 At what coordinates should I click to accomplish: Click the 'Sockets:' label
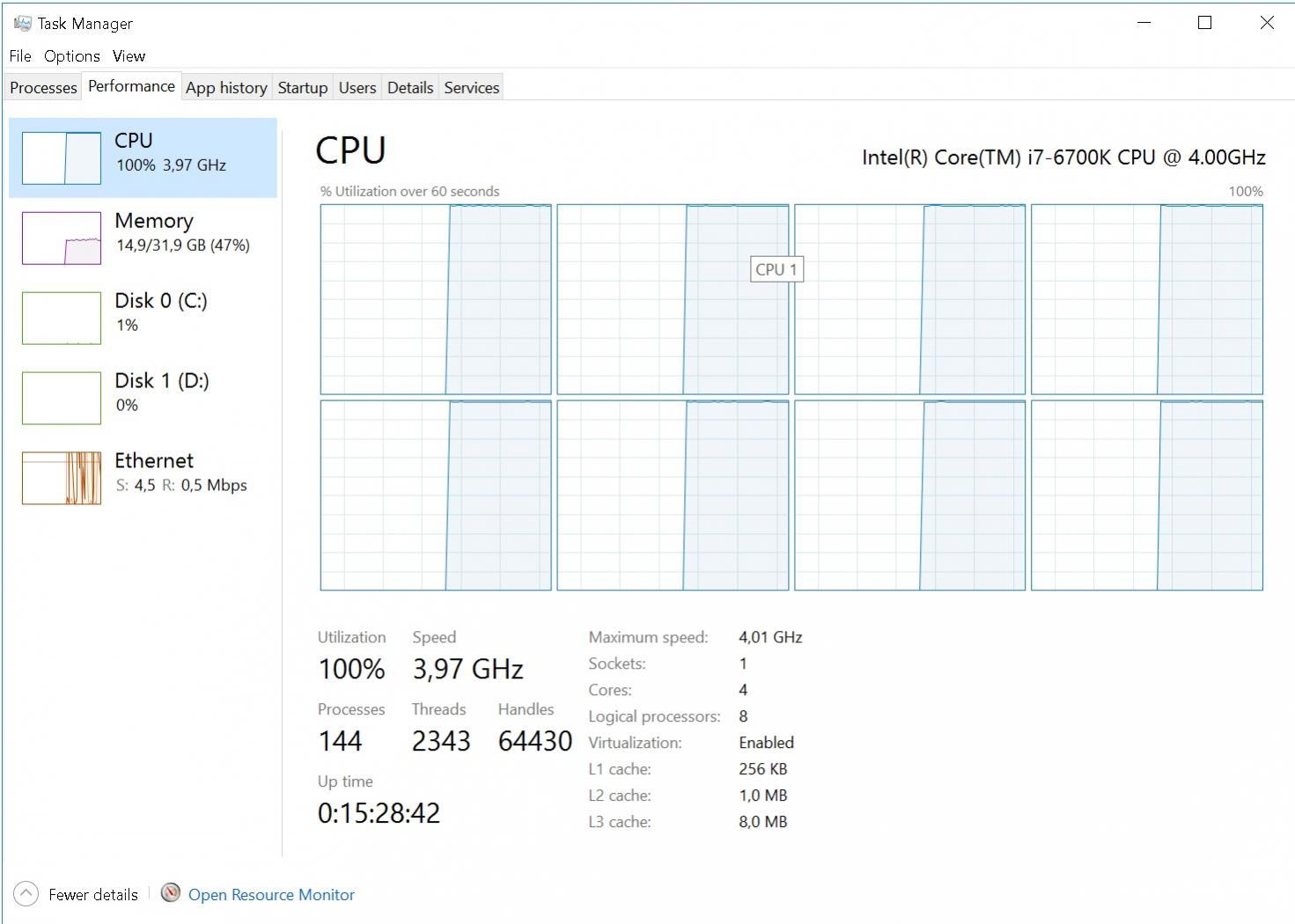tap(617, 664)
